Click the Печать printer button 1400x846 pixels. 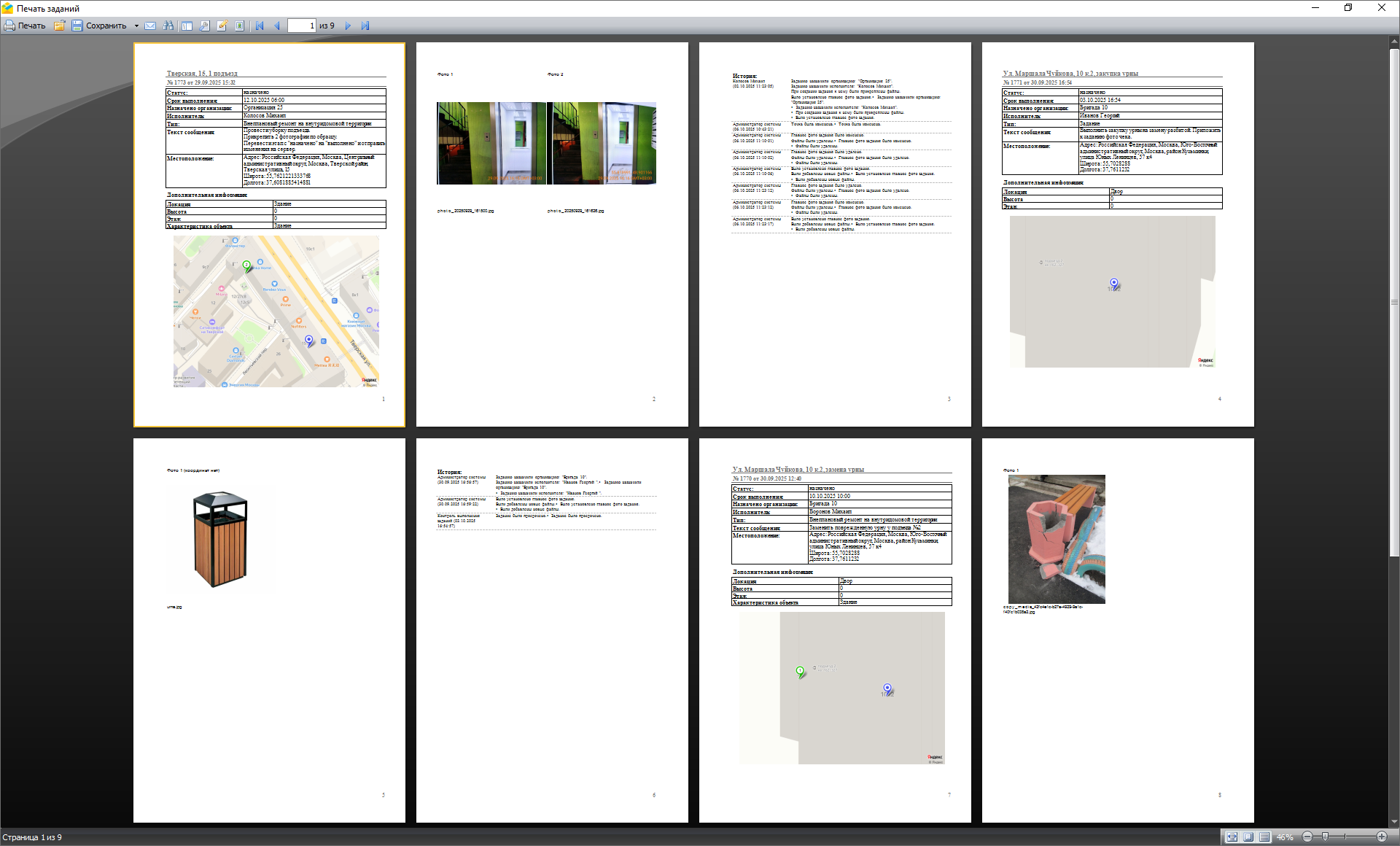coord(24,26)
